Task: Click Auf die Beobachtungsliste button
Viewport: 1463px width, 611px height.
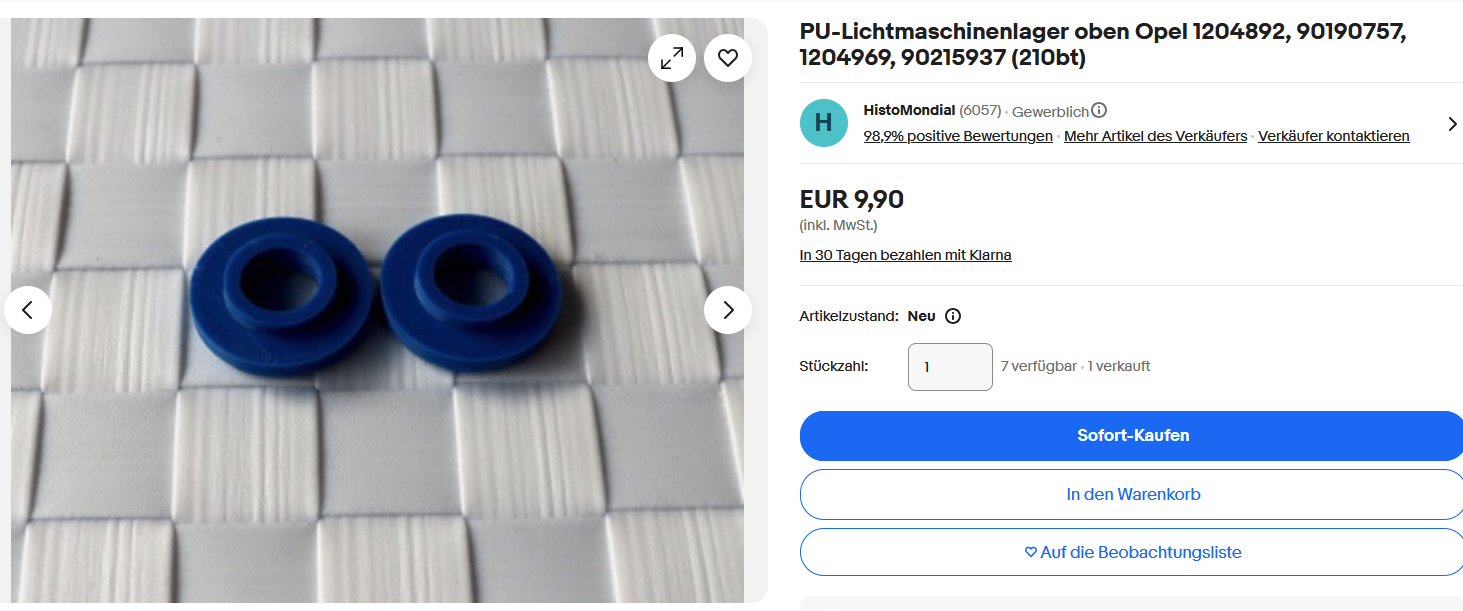Action: click(1133, 552)
